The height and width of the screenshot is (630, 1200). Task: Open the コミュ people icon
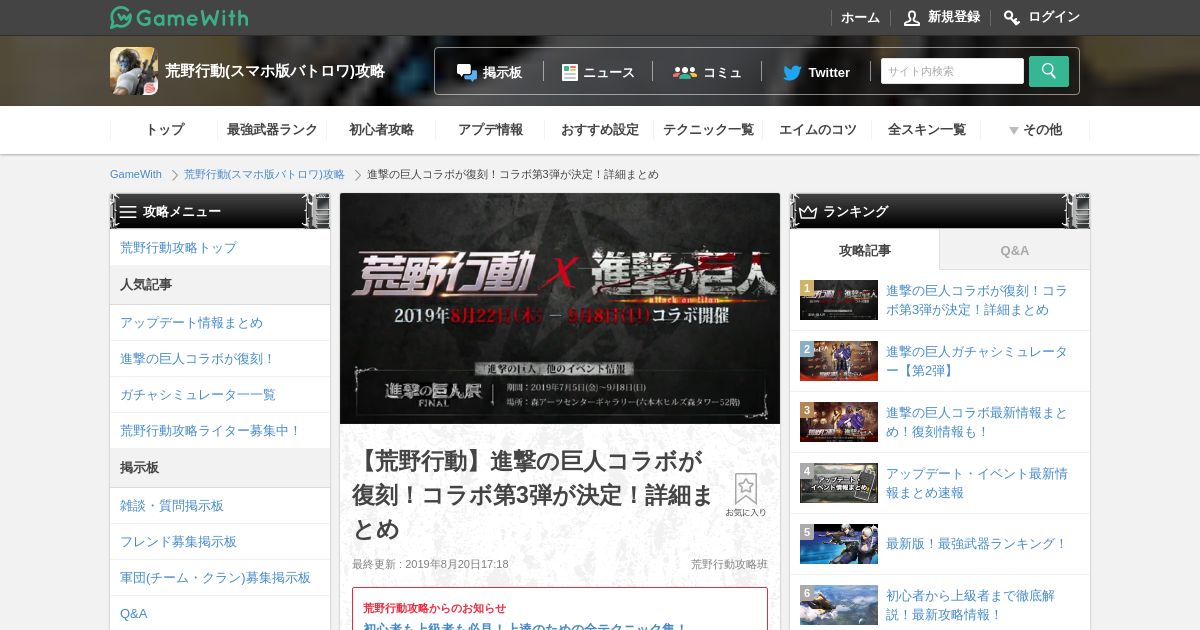(685, 72)
